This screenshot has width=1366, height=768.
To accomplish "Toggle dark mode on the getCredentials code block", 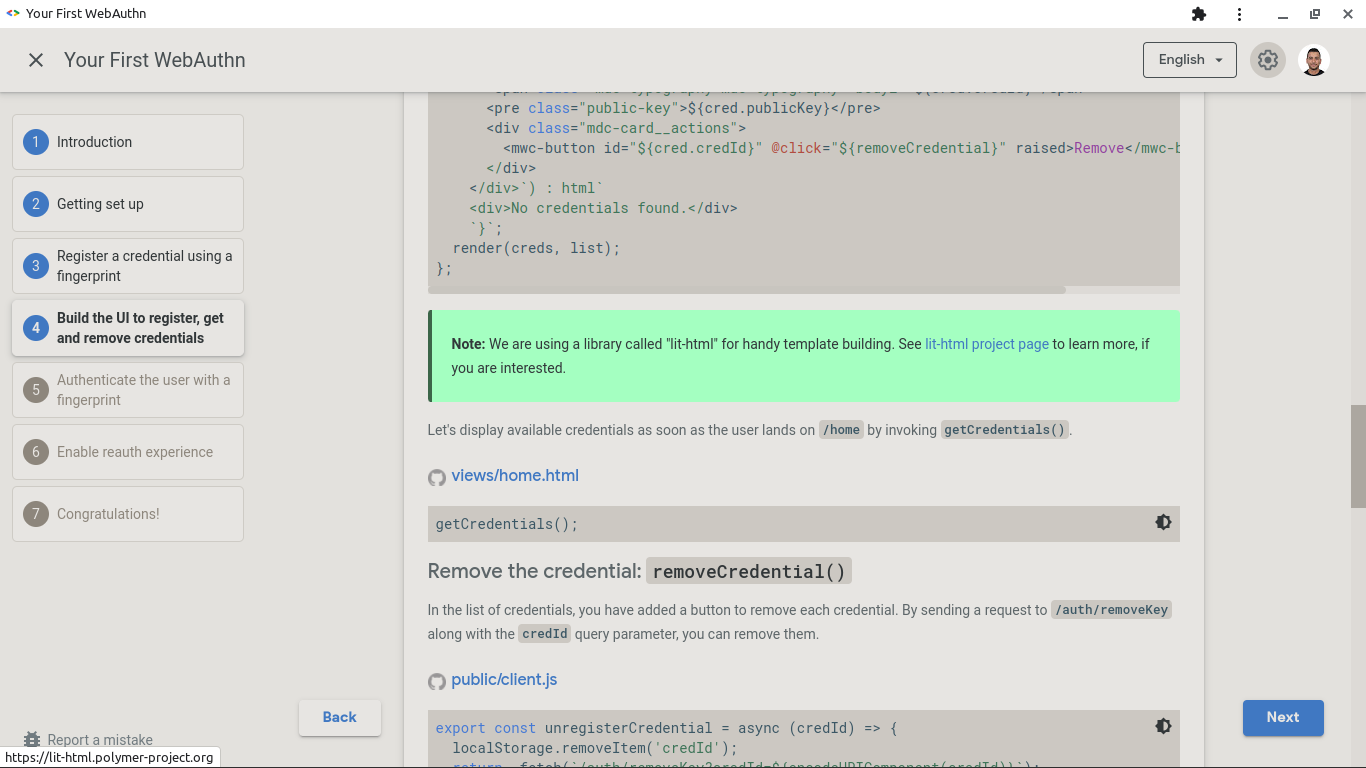I will (x=1163, y=522).
